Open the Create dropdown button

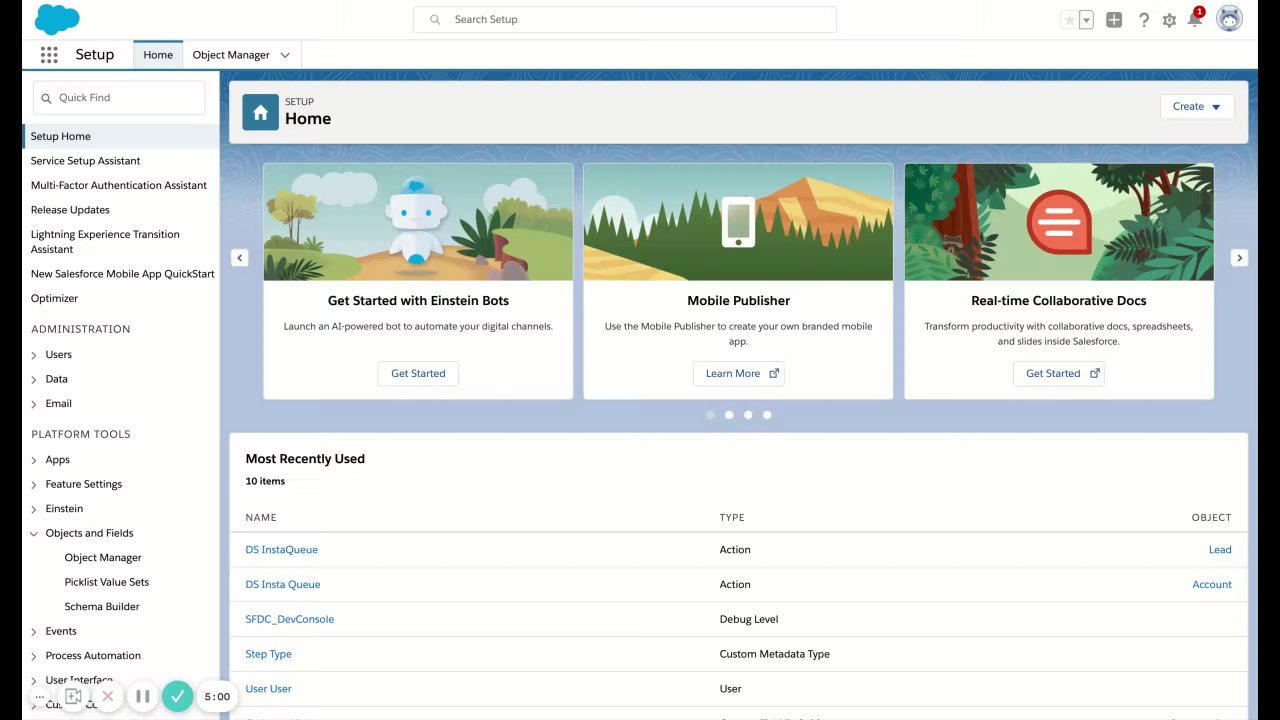point(1197,106)
